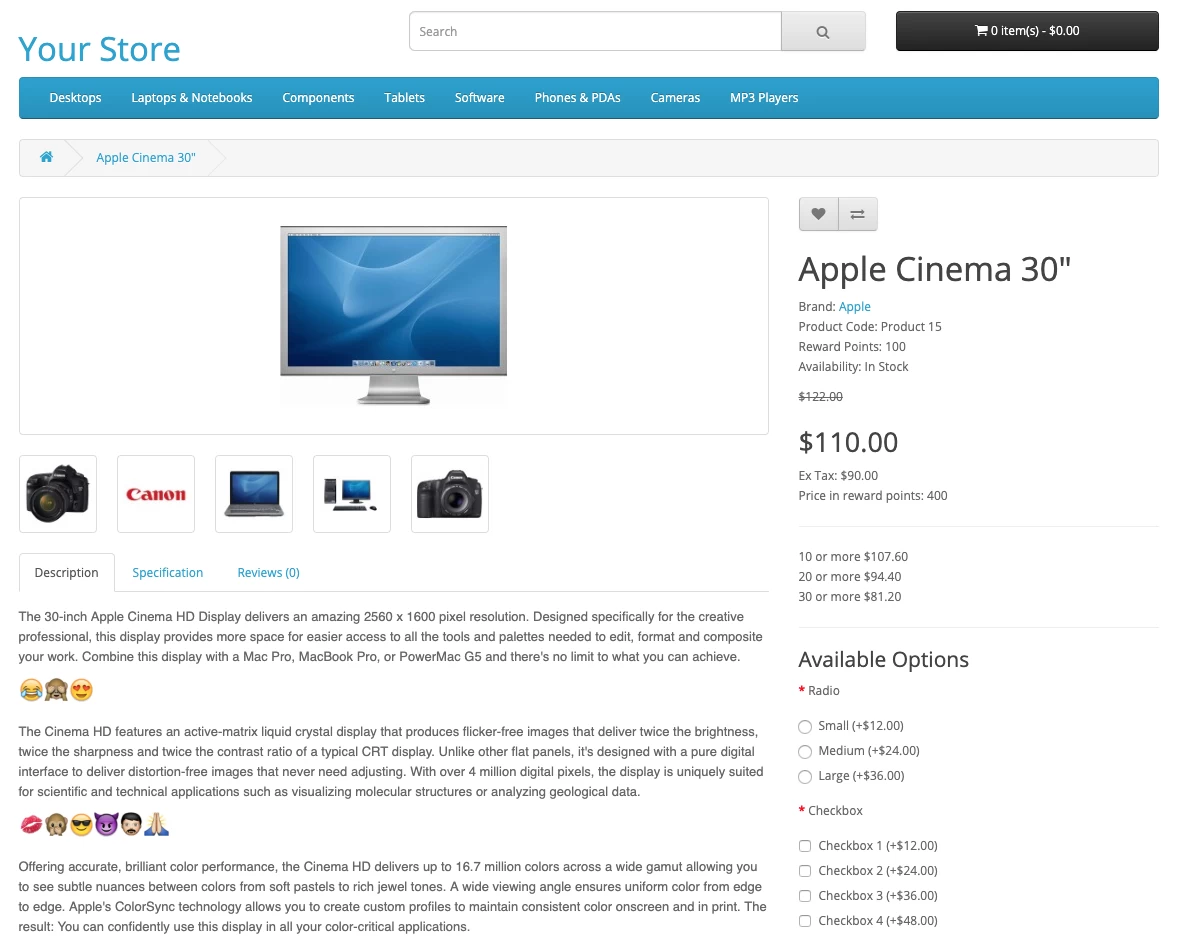The image size is (1187, 944).
Task: Open the Desktops menu
Action: [x=75, y=98]
